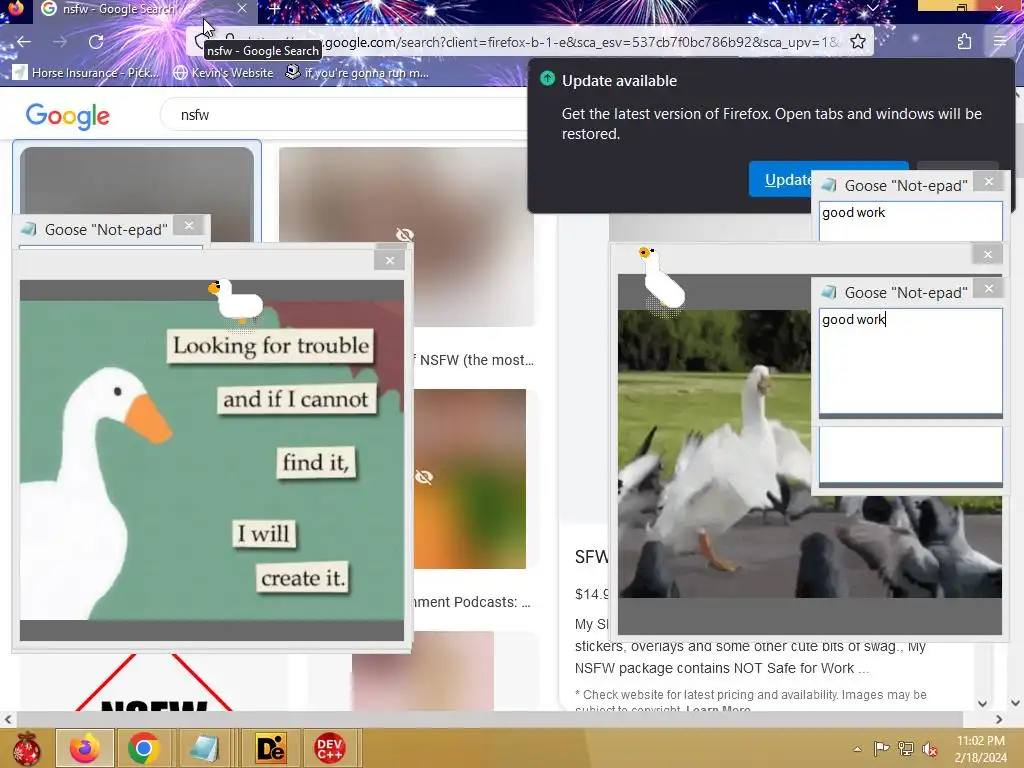The height and width of the screenshot is (768, 1024).
Task: Click into the upper right Goose Not-epad text area
Action: pos(910,221)
